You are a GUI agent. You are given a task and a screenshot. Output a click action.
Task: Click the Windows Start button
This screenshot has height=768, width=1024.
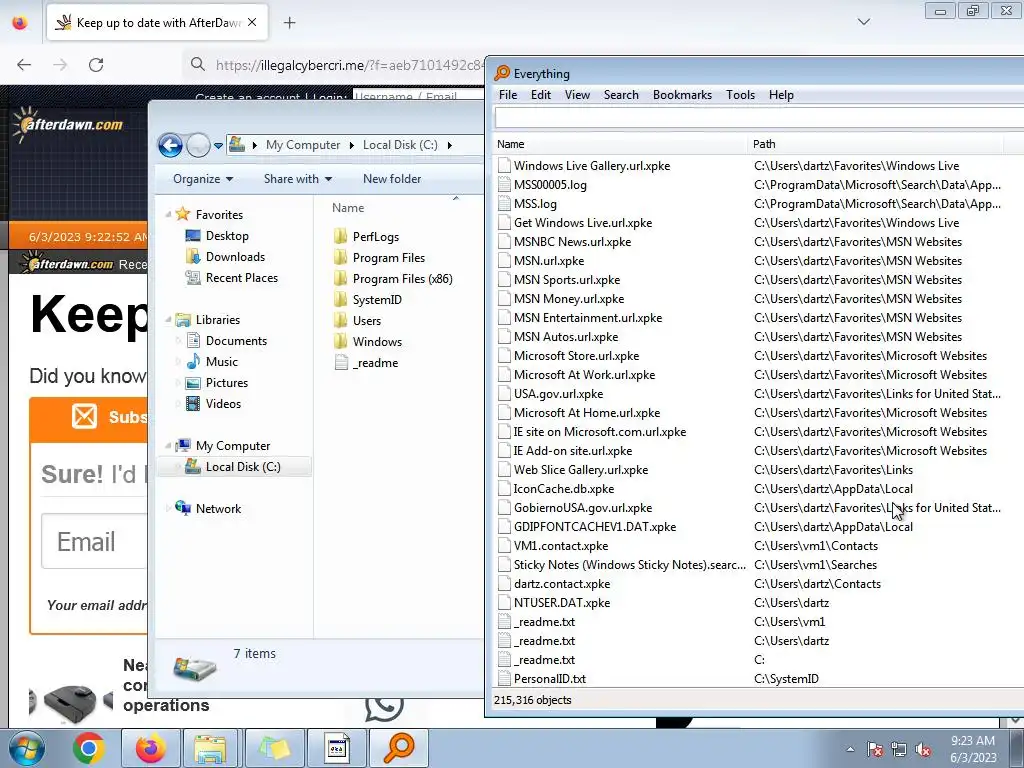click(x=26, y=748)
